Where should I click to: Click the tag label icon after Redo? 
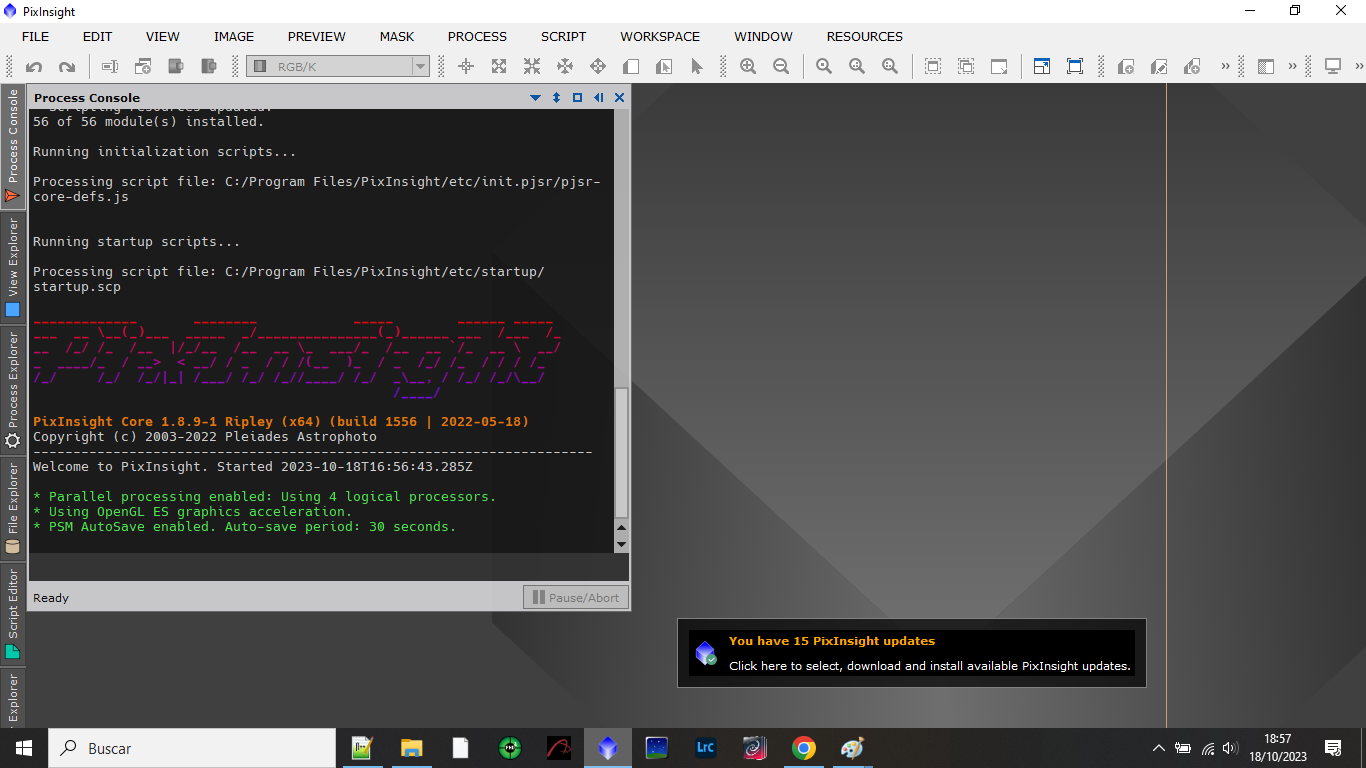110,67
